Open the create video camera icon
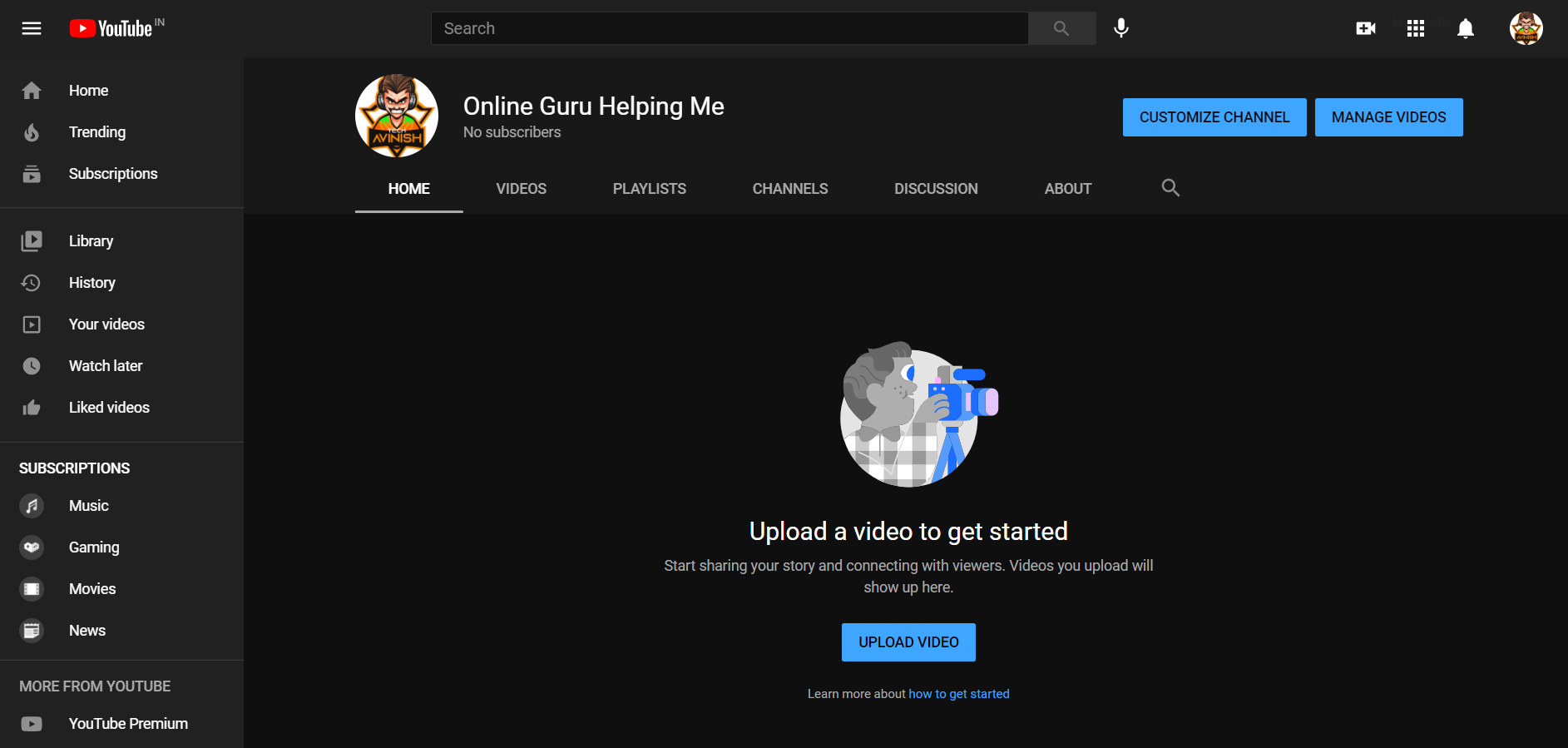Screen dimensions: 1568x748 tap(1366, 28)
